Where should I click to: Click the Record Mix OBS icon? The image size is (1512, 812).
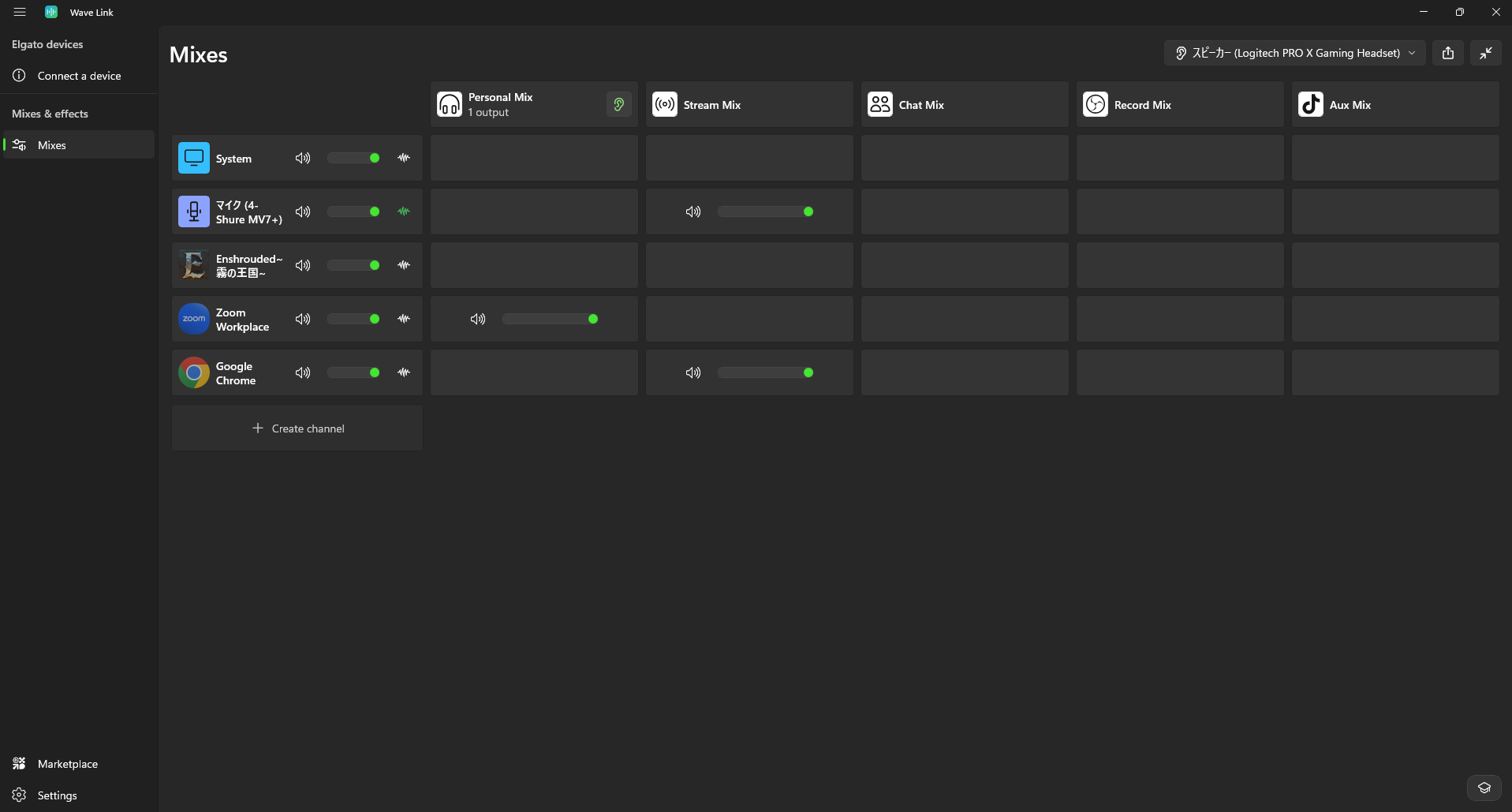[1096, 104]
